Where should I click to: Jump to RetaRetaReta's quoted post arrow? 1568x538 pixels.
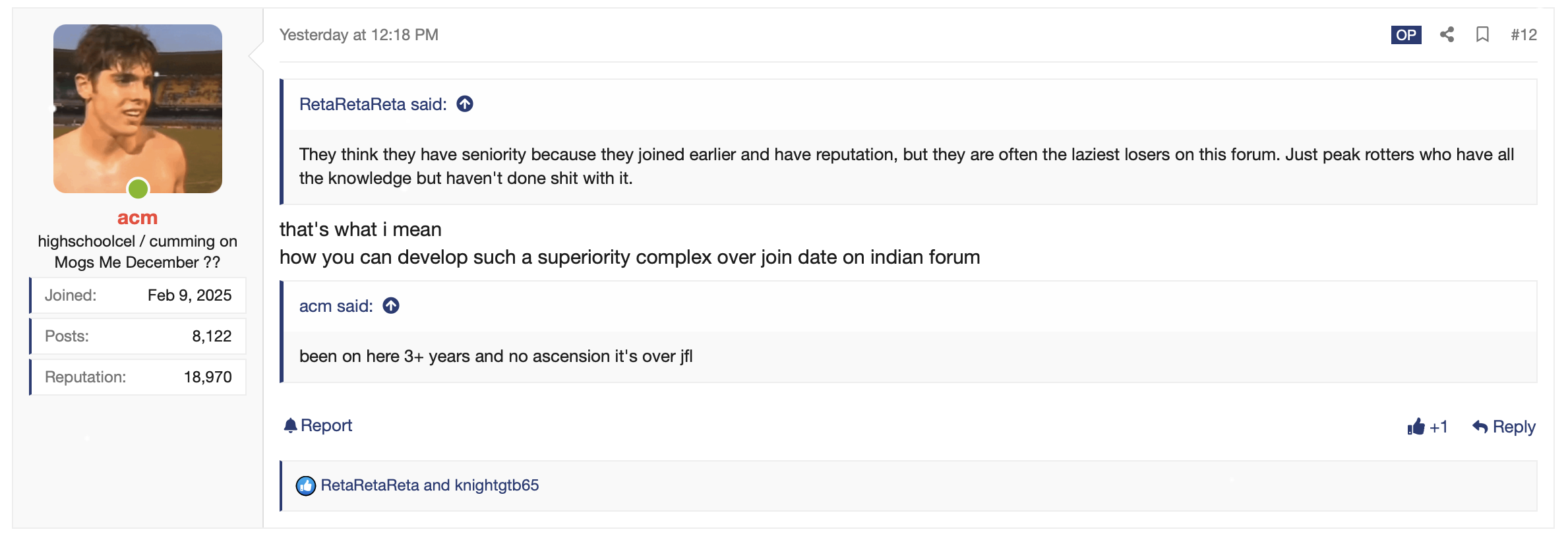(465, 104)
